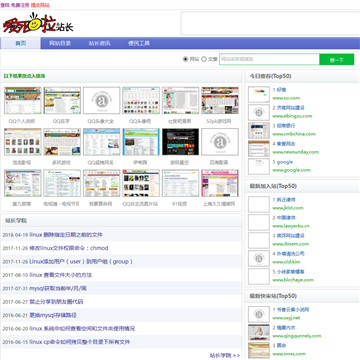Click the 站长学院 >> more link
360x360 pixels.
[x=225, y=355]
